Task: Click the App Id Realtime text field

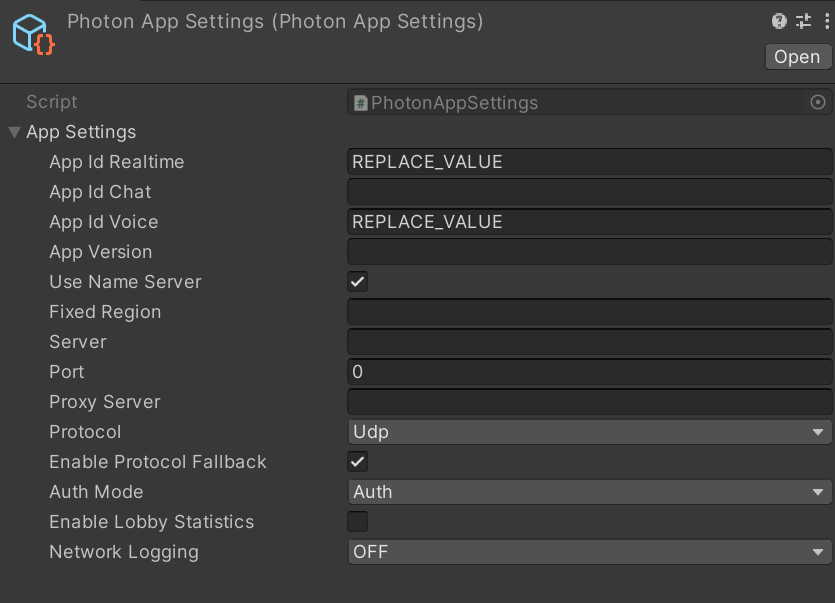Action: 589,162
